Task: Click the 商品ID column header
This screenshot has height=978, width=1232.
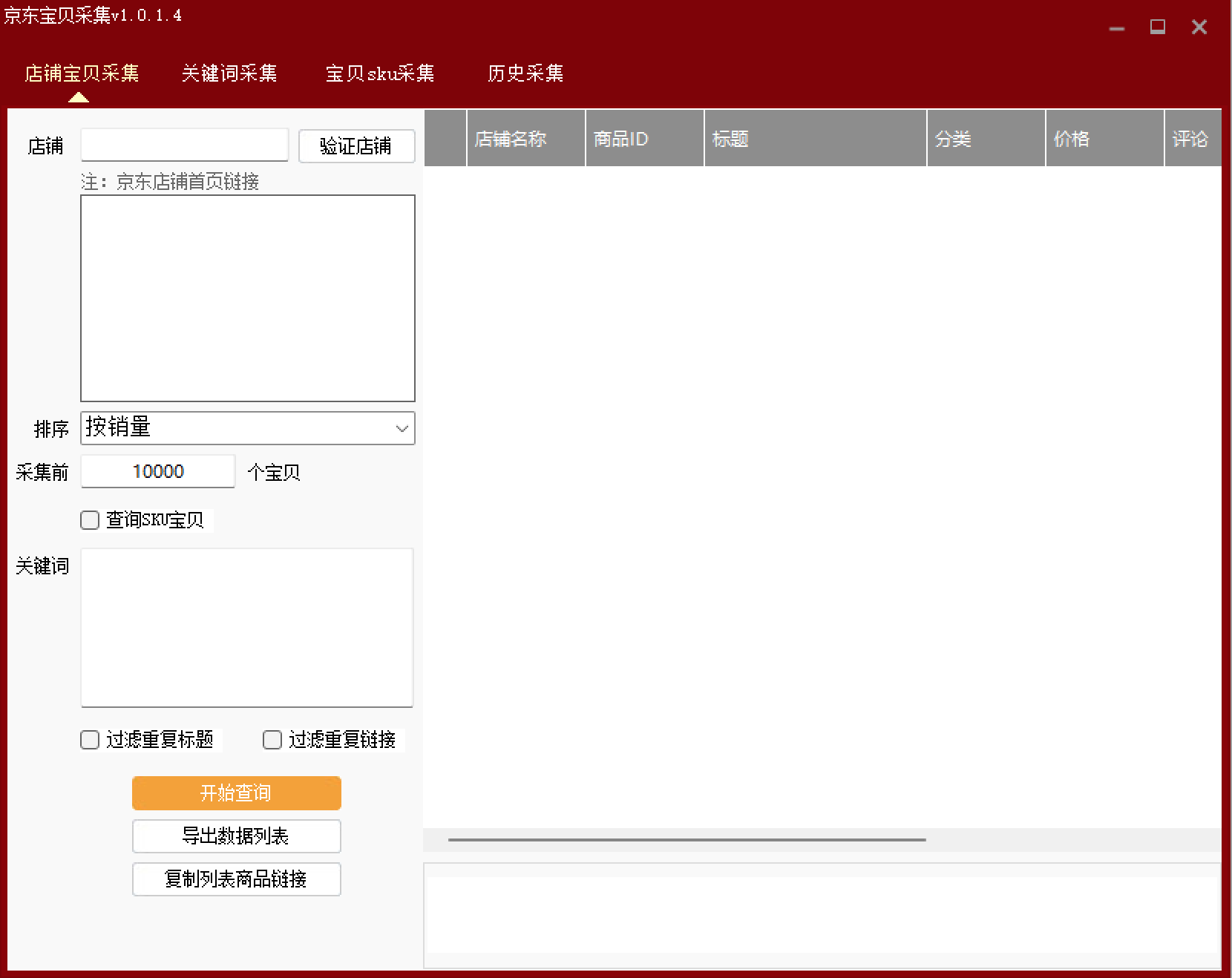Action: pyautogui.click(x=645, y=139)
